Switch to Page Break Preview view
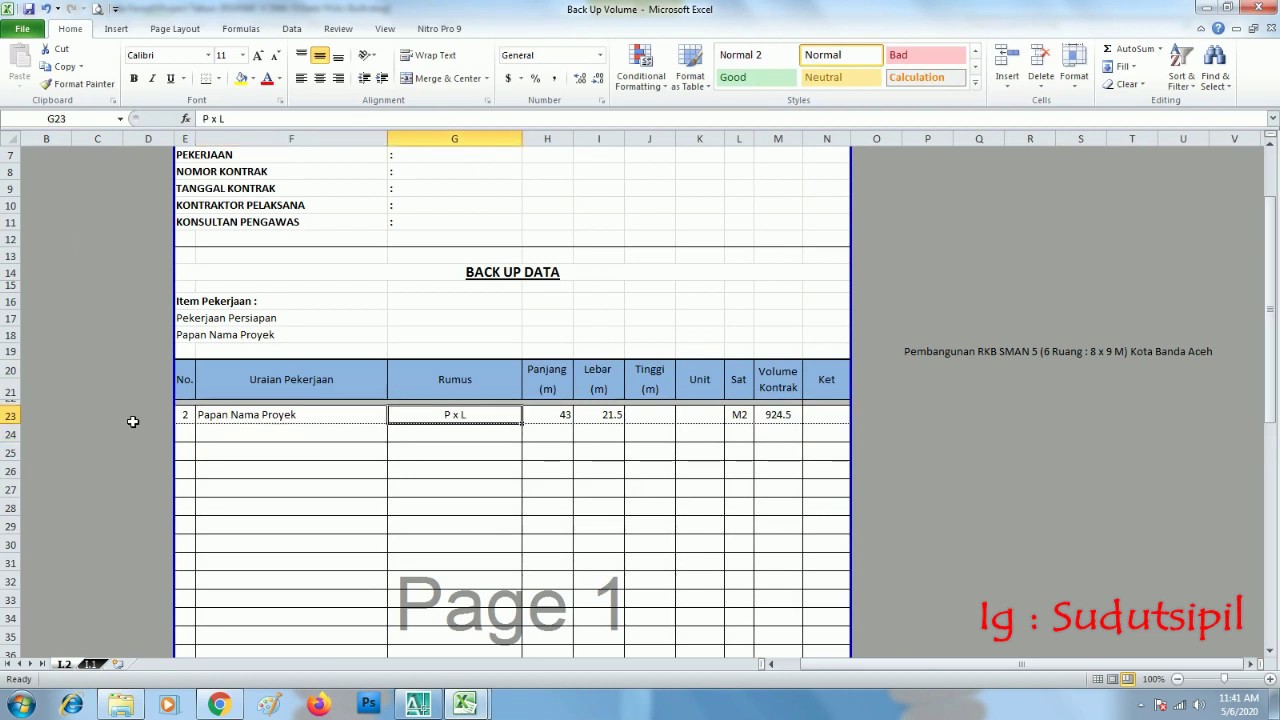This screenshot has height=720, width=1280. click(1127, 679)
